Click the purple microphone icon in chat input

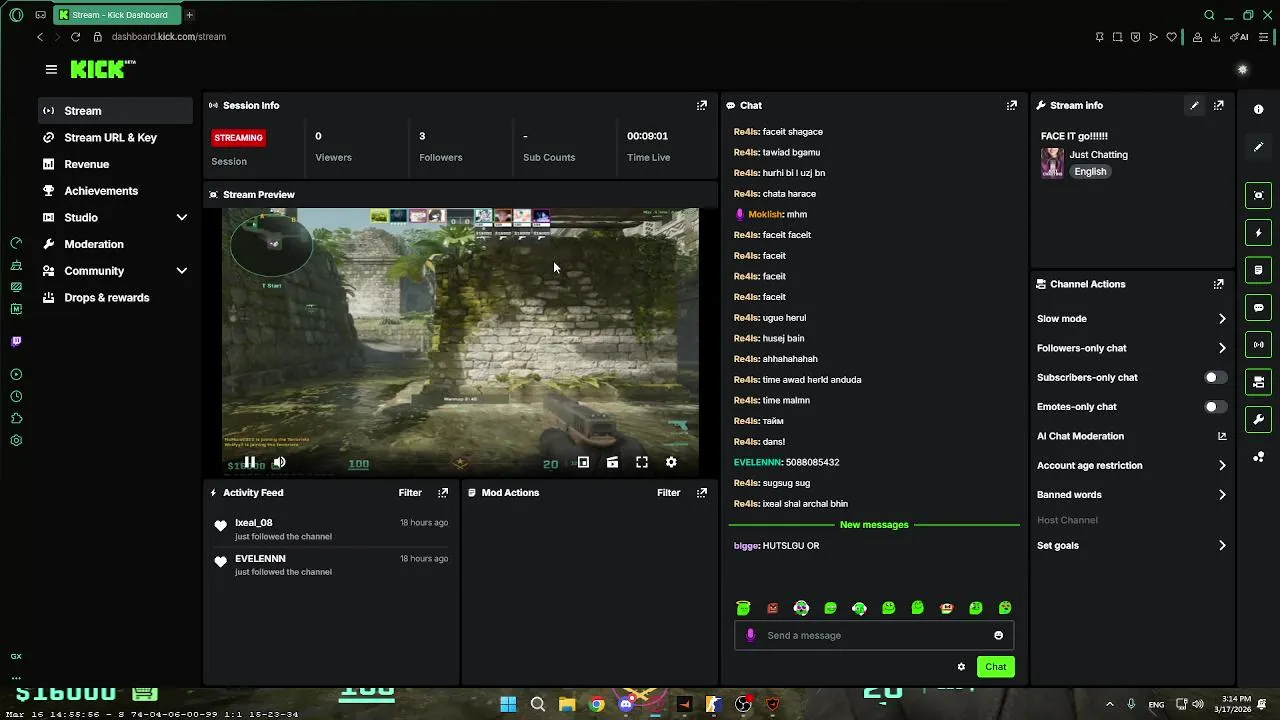coord(751,635)
